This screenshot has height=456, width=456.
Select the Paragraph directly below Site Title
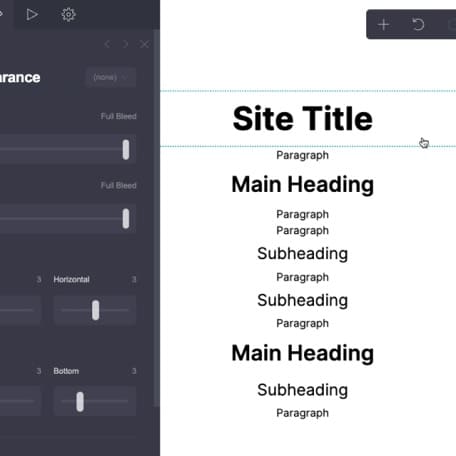[302, 155]
